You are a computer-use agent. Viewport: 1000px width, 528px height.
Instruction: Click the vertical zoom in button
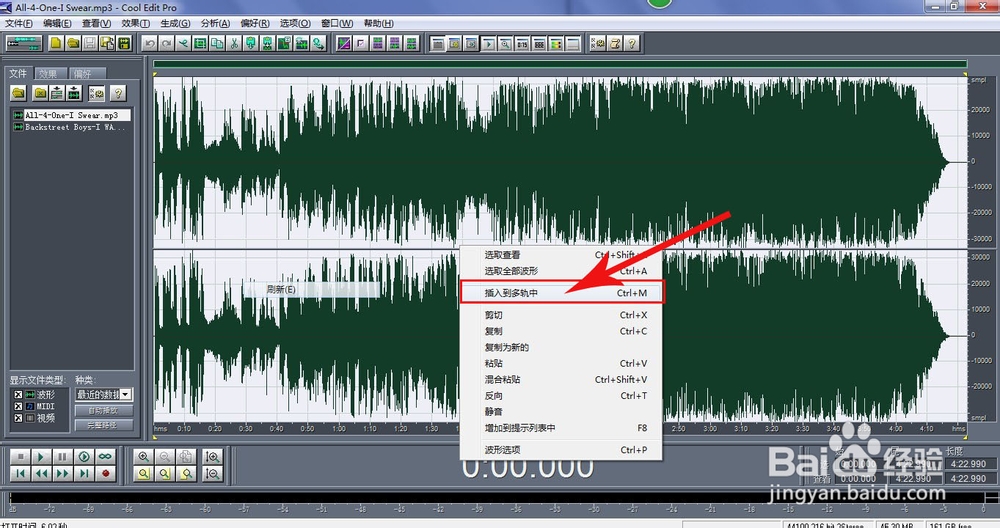point(212,457)
